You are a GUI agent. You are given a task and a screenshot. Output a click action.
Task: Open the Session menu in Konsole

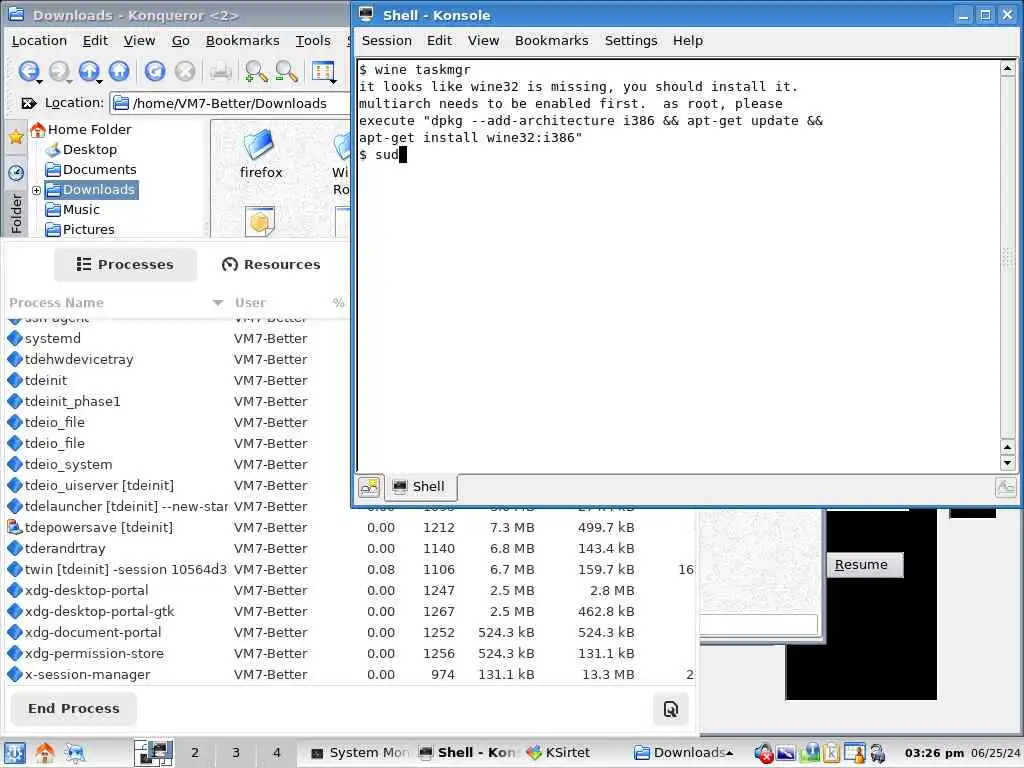[x=387, y=40]
